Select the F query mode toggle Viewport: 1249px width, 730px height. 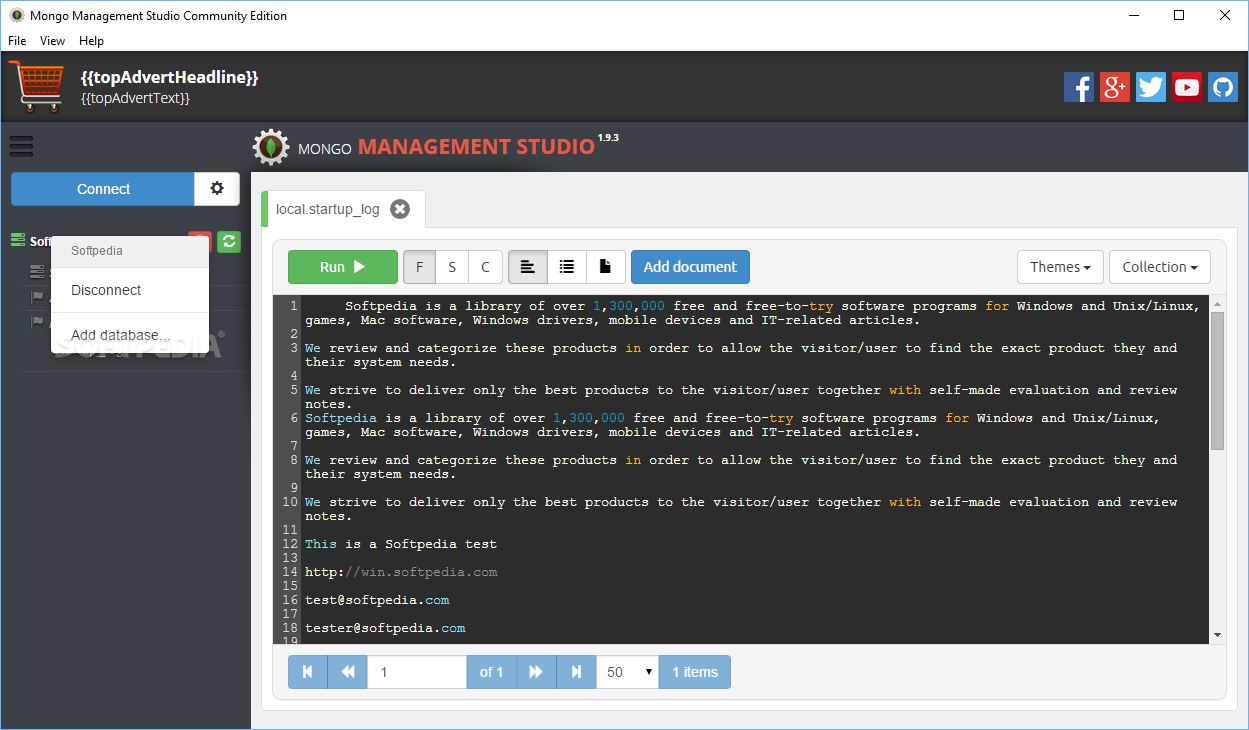tap(419, 267)
